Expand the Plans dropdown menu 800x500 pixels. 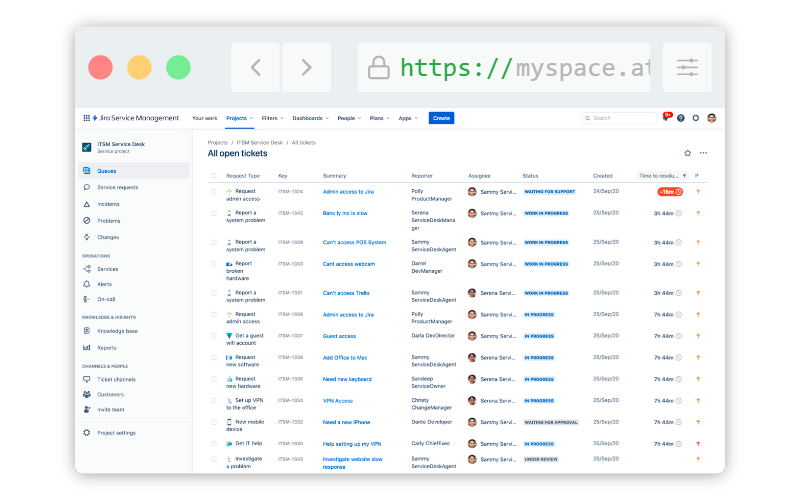380,118
